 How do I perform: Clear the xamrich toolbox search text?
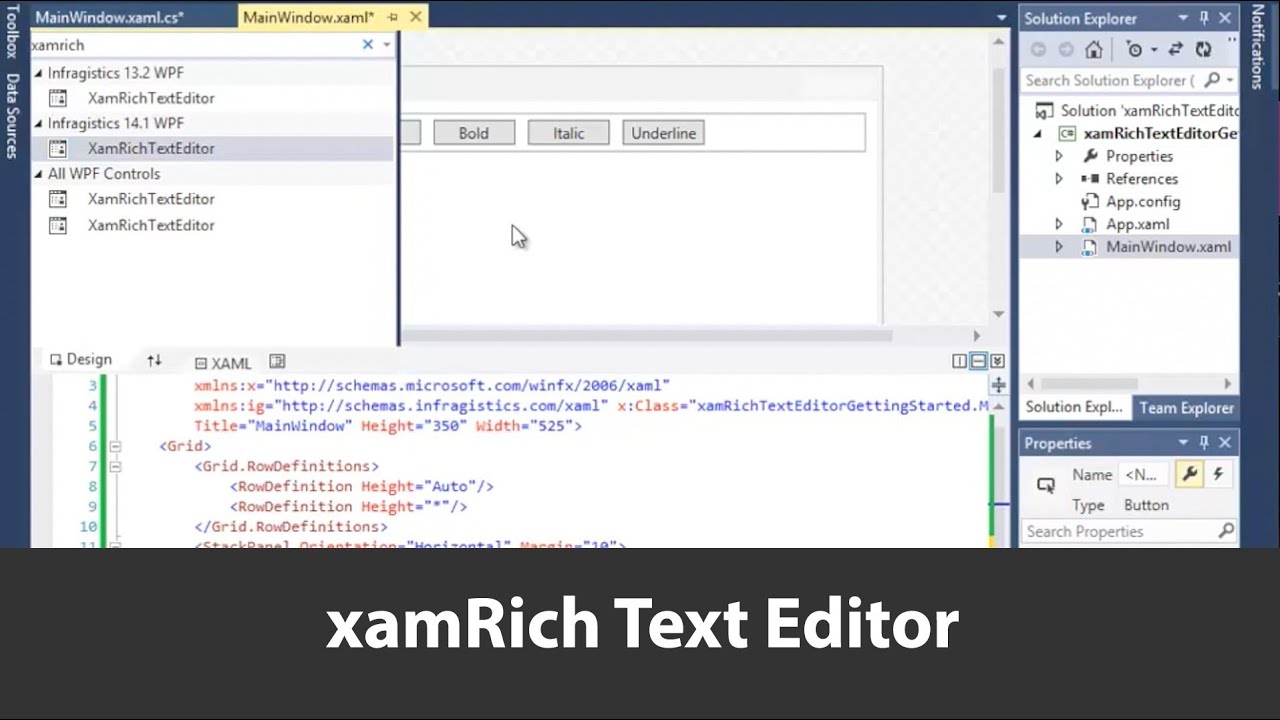(x=367, y=44)
